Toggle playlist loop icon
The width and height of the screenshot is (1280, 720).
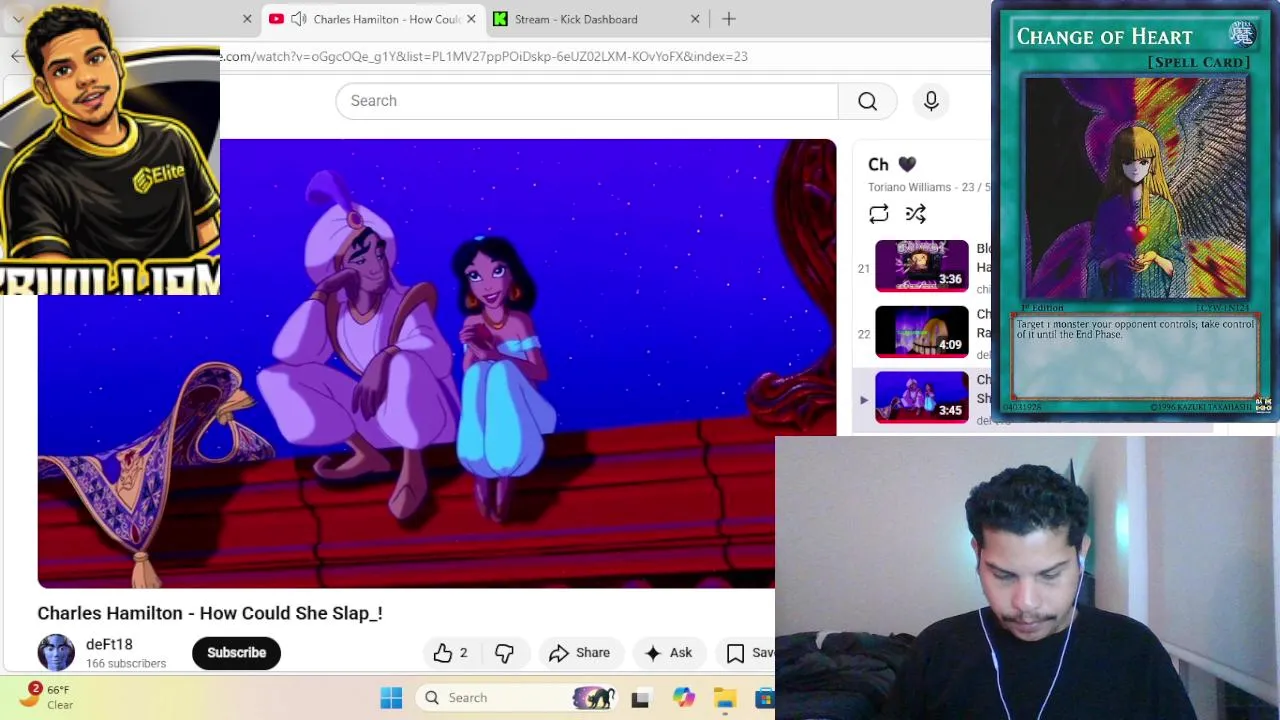878,214
